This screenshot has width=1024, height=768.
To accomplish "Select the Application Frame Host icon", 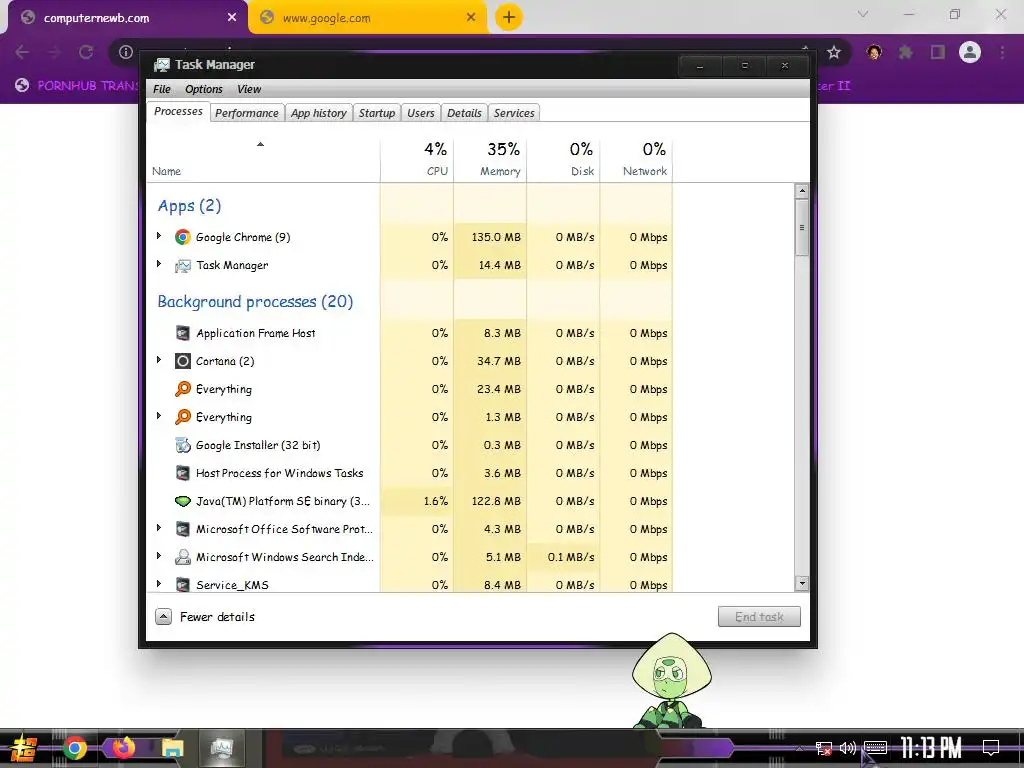I will point(183,333).
